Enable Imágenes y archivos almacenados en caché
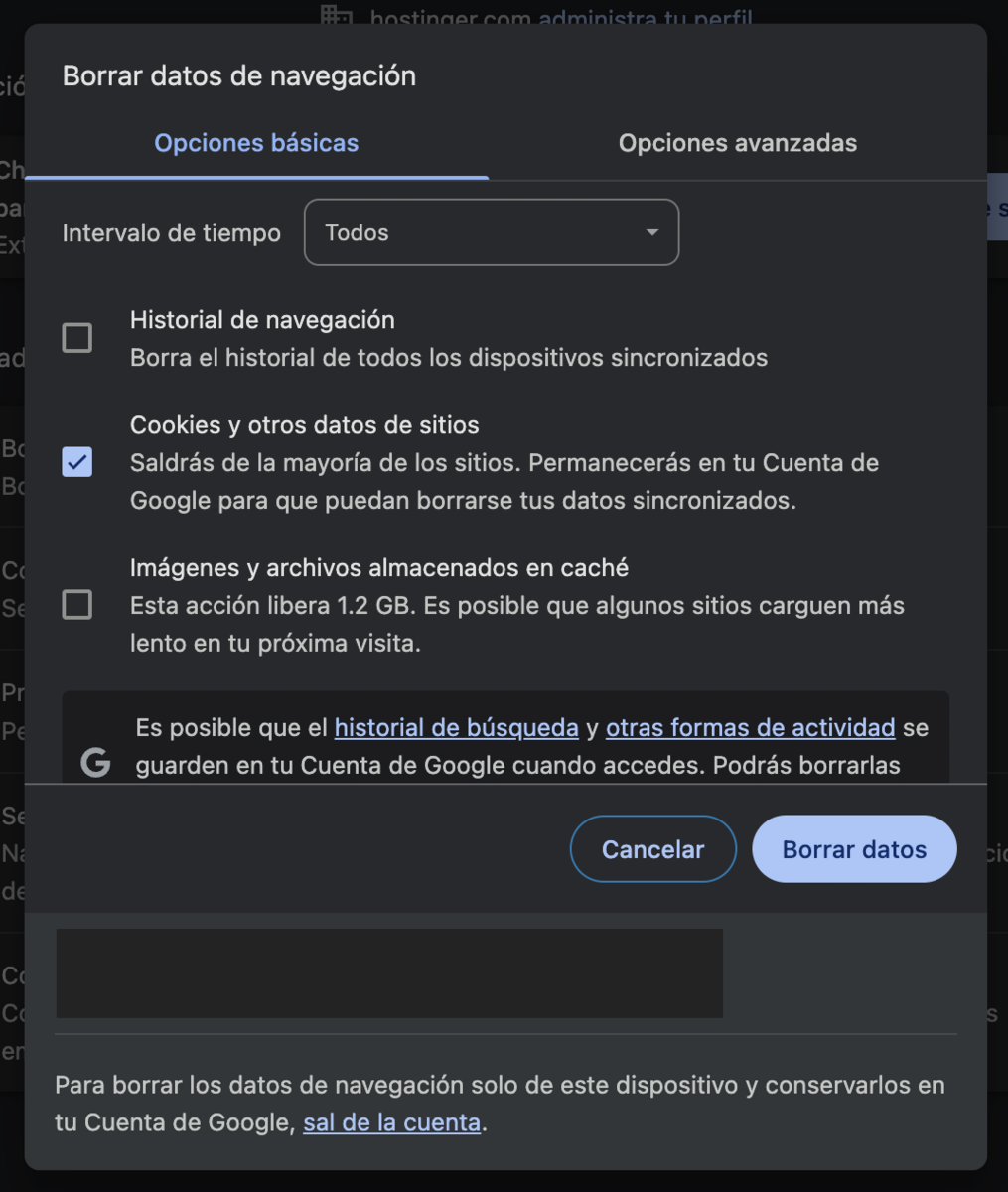Screen dimensions: 1008x1192 (x=76, y=605)
